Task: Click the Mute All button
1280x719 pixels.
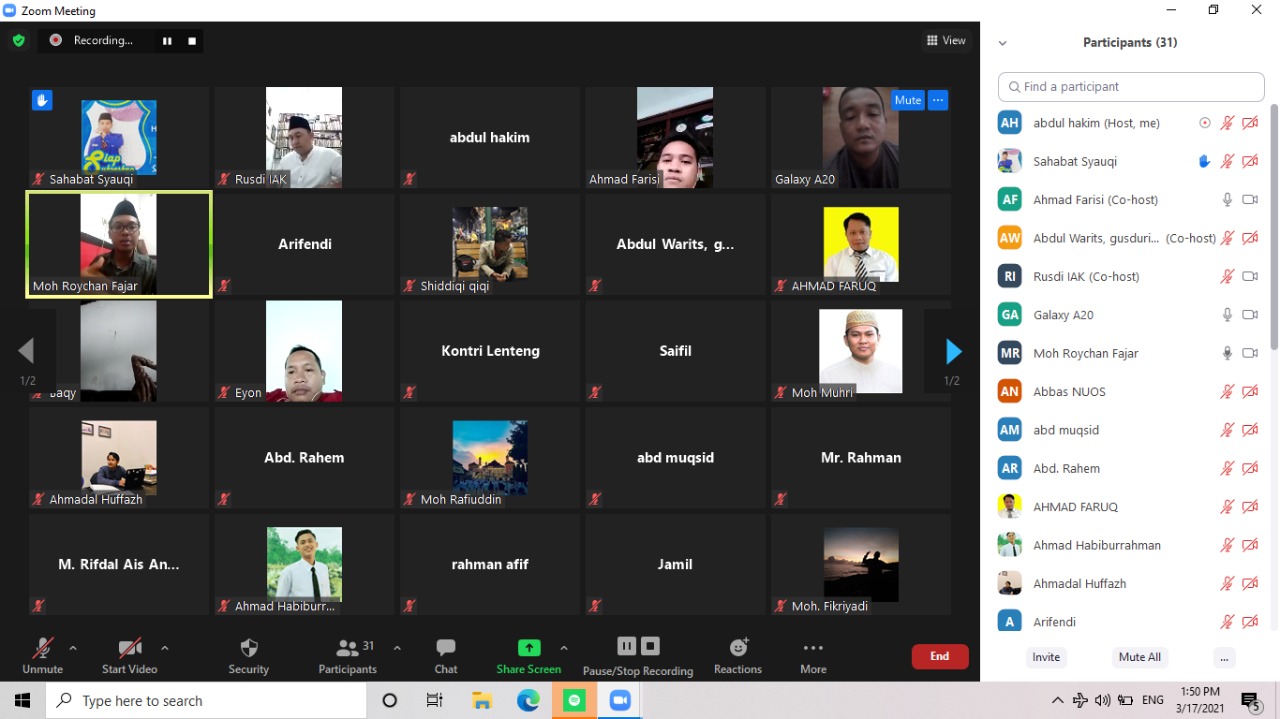Action: (x=1139, y=657)
